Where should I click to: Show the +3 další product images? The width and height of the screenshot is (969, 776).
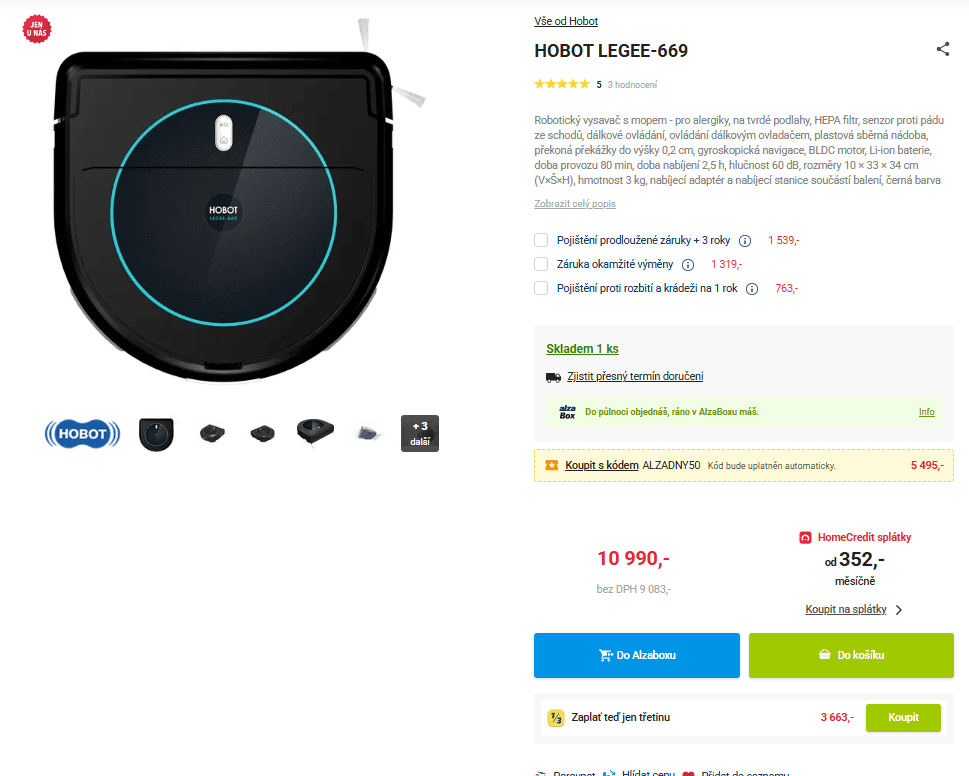[420, 433]
